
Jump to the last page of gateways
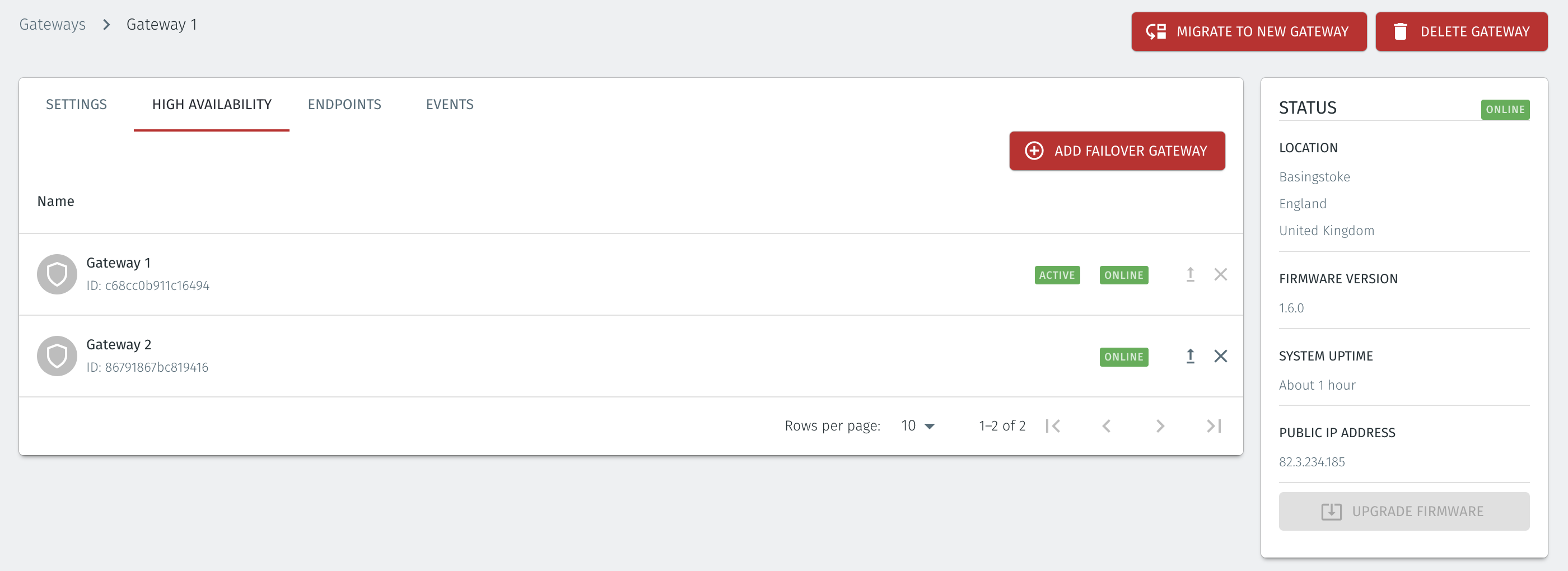[1213, 425]
